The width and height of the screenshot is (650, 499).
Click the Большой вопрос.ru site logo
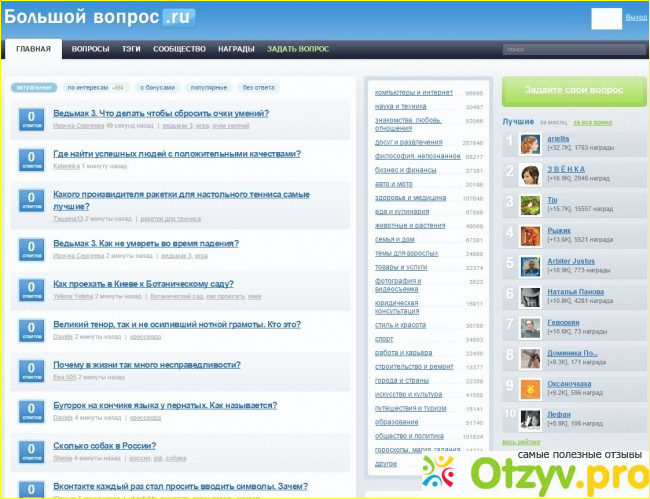pos(99,17)
